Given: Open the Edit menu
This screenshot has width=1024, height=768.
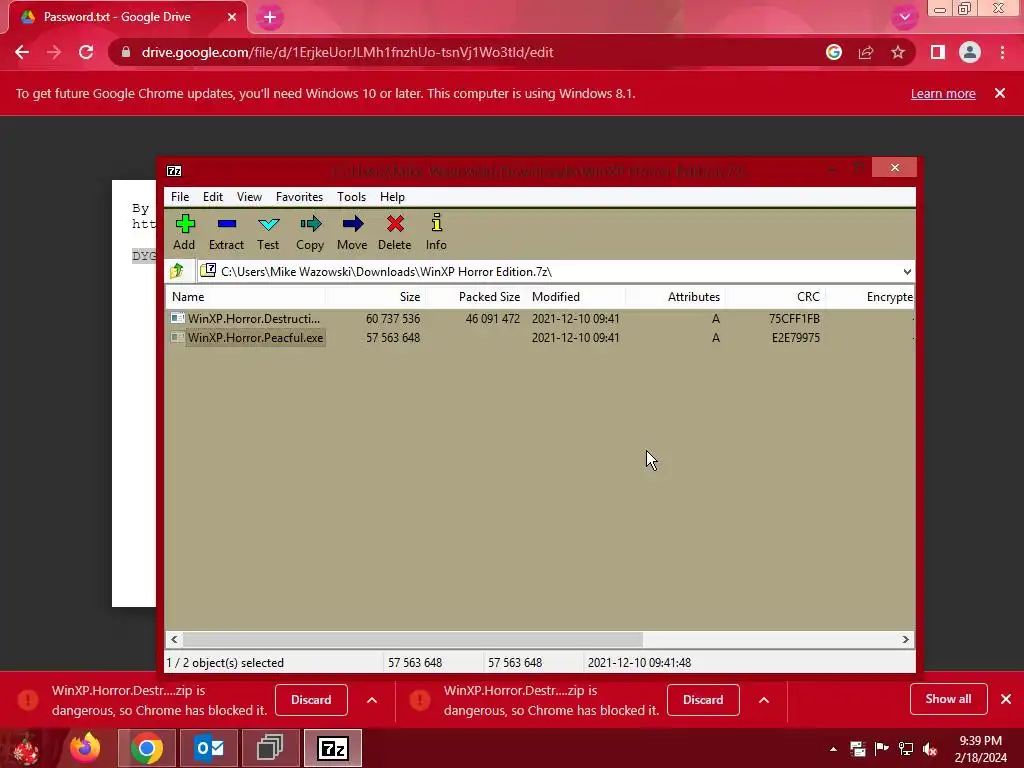Looking at the screenshot, I should click(213, 197).
